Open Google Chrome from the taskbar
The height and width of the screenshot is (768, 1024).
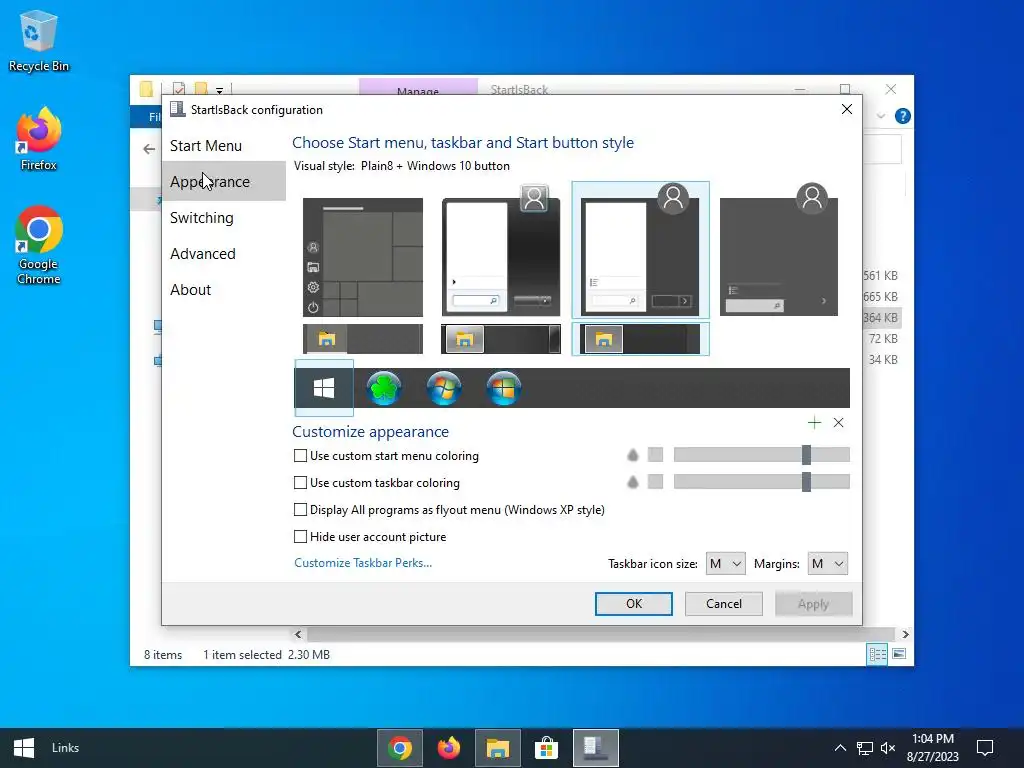tap(400, 748)
